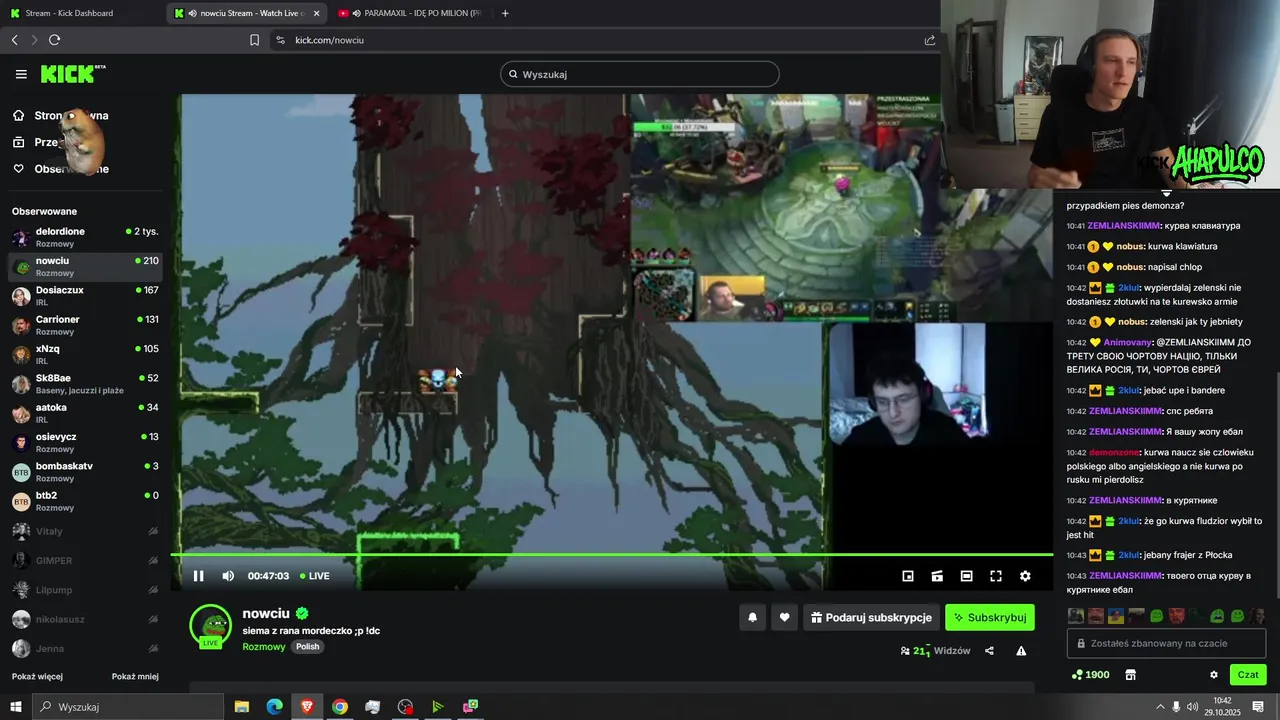Click Podaruj subskrypcje button
Viewport: 1280px width, 720px height.
[x=871, y=618]
